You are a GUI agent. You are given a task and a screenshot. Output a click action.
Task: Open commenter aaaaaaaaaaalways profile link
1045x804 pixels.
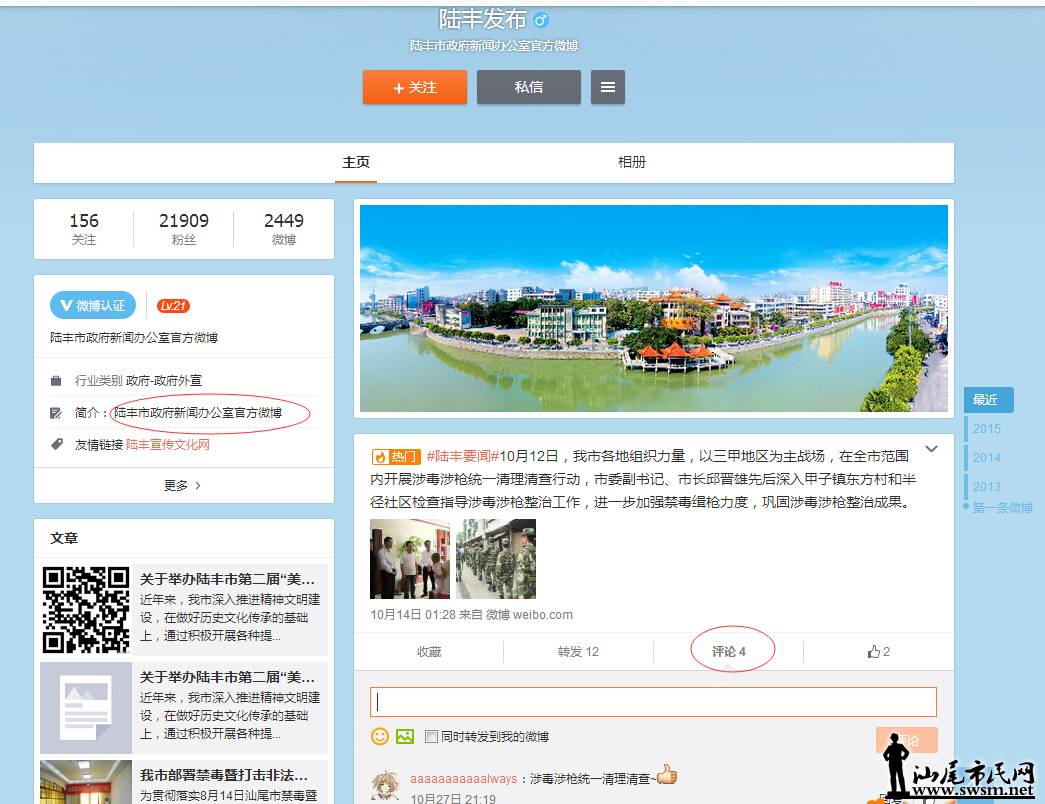coord(463,779)
